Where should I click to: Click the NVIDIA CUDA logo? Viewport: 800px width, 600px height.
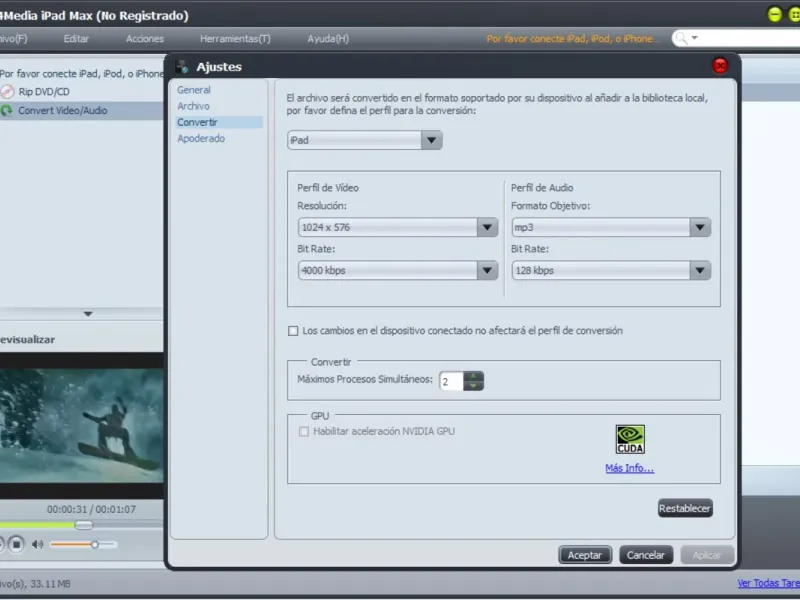[x=630, y=439]
